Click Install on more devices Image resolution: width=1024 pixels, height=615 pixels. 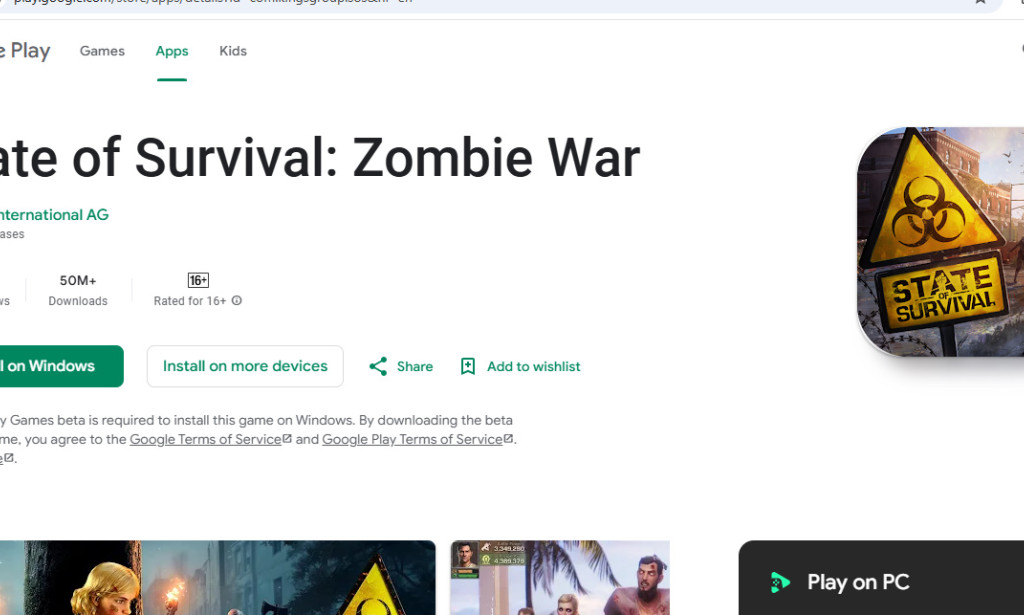(244, 366)
